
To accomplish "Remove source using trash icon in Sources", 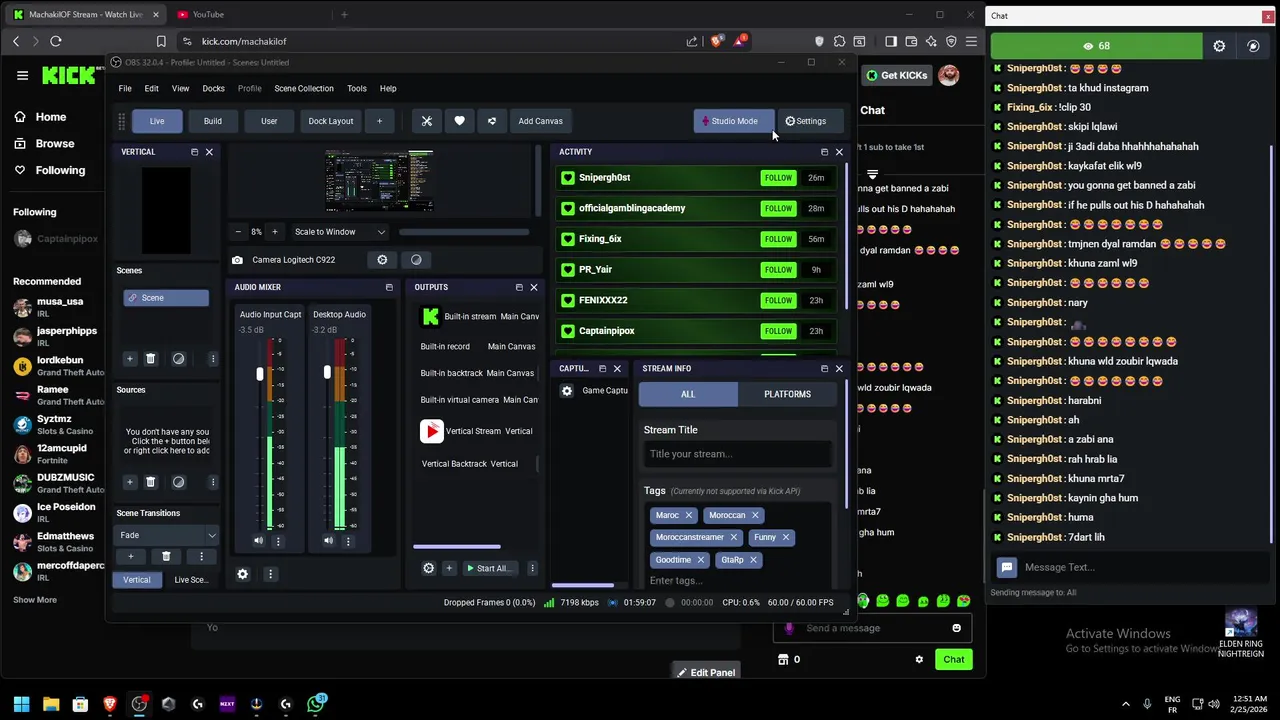I will click(151, 482).
